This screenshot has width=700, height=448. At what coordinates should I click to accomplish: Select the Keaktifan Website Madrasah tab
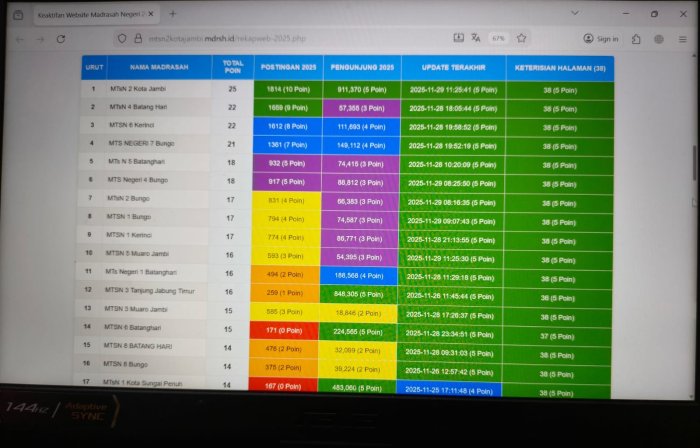coord(90,15)
